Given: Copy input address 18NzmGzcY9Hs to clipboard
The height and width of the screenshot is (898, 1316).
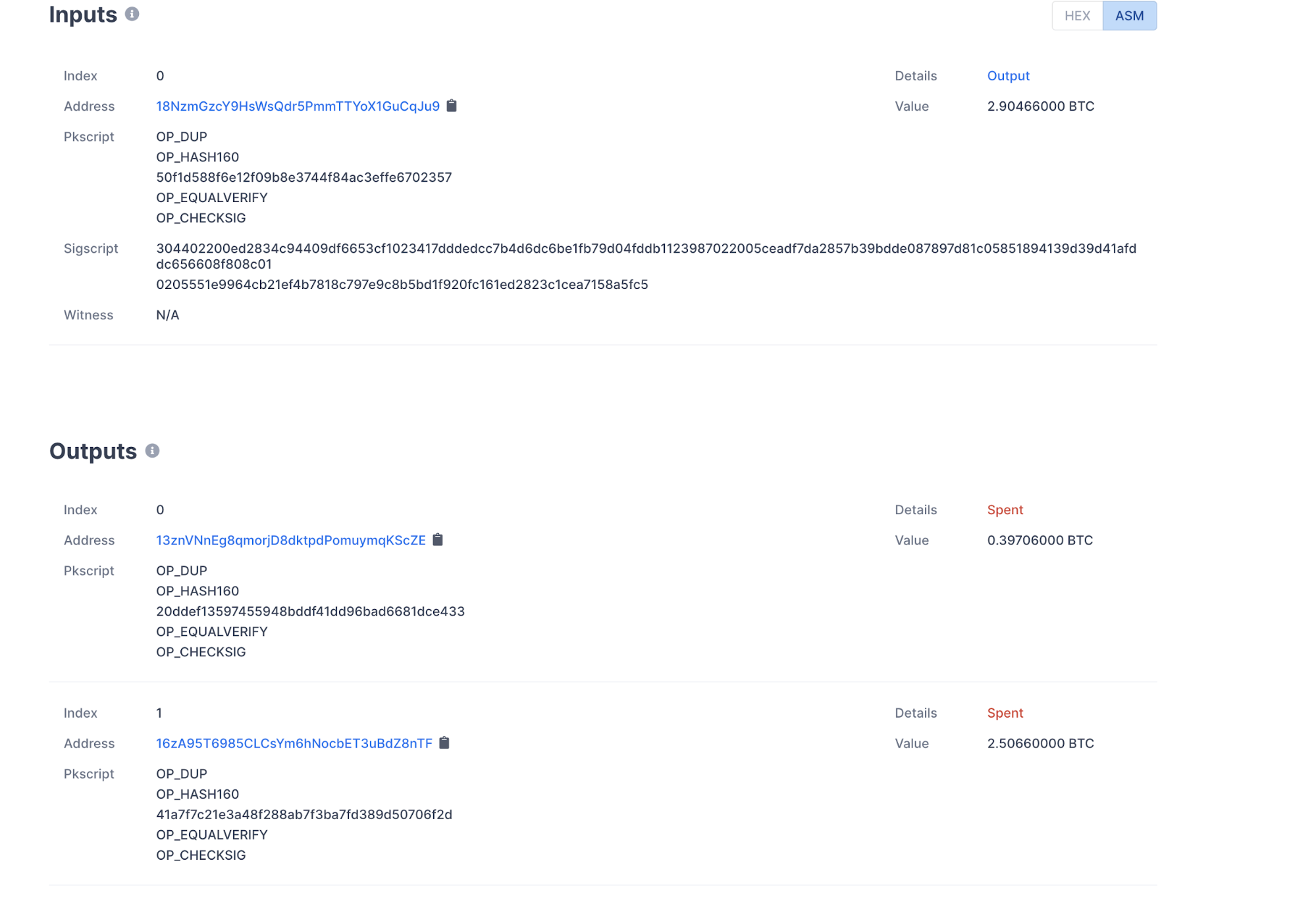Looking at the screenshot, I should click(452, 105).
